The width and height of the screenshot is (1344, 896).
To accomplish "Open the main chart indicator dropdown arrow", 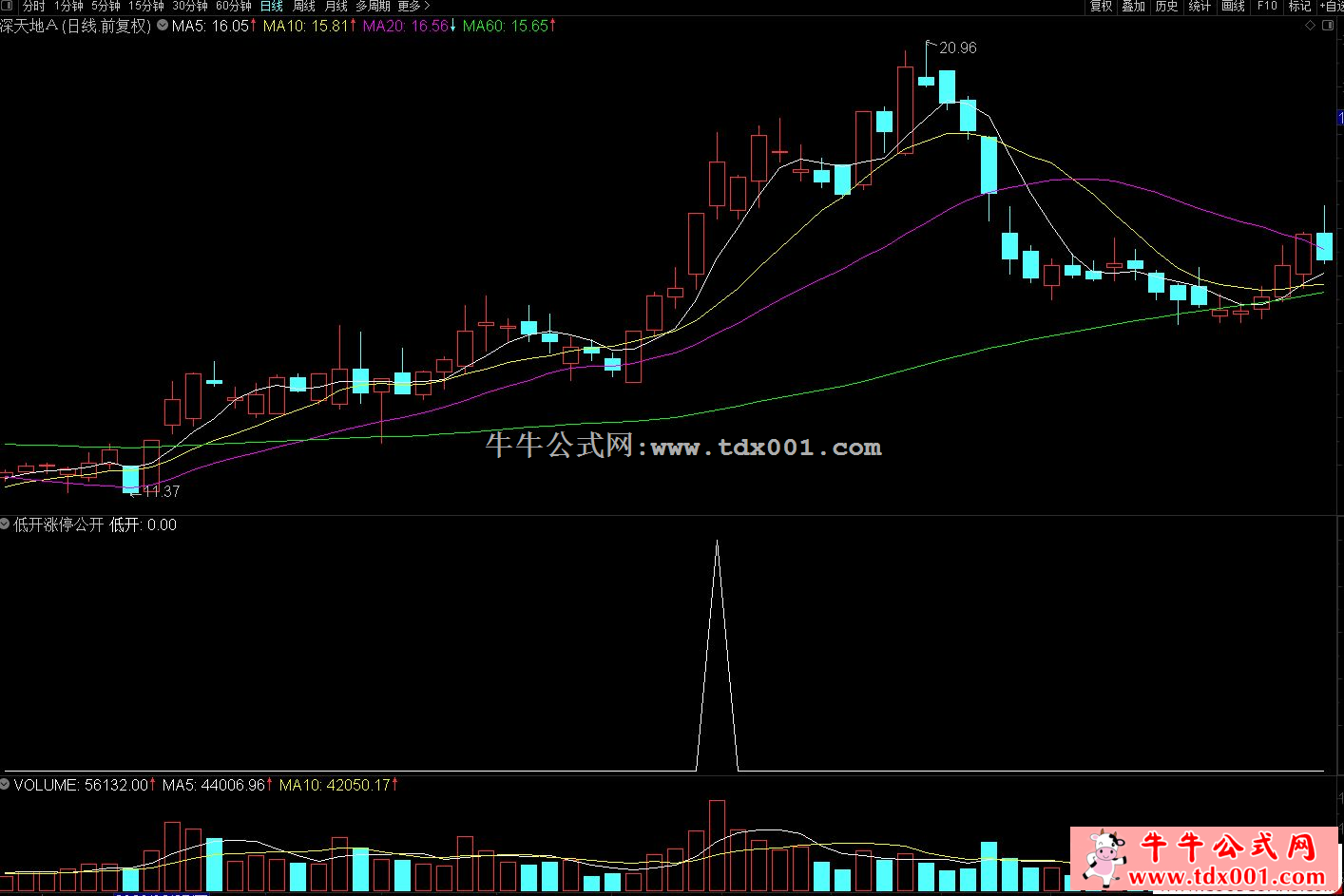I will click(163, 26).
